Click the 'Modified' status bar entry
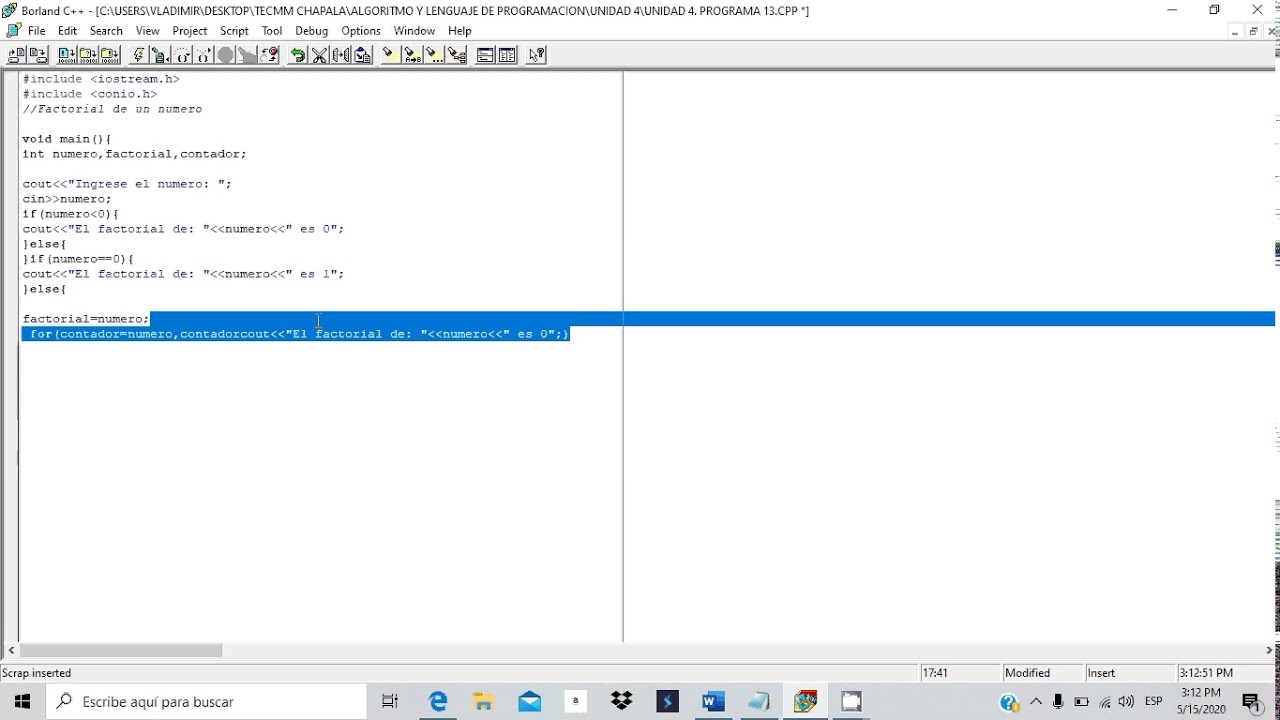The width and height of the screenshot is (1280, 720). tap(1042, 673)
